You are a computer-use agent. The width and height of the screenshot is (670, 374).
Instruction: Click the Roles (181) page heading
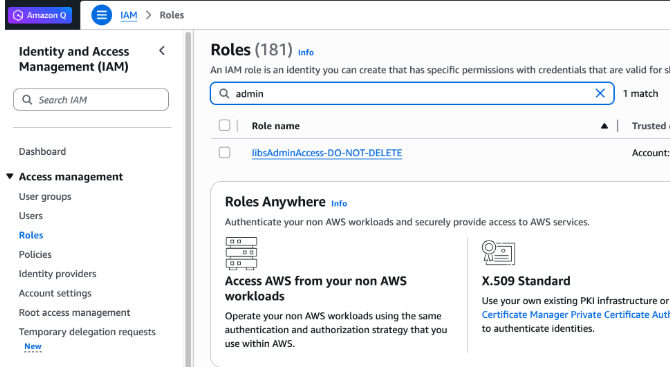point(252,50)
